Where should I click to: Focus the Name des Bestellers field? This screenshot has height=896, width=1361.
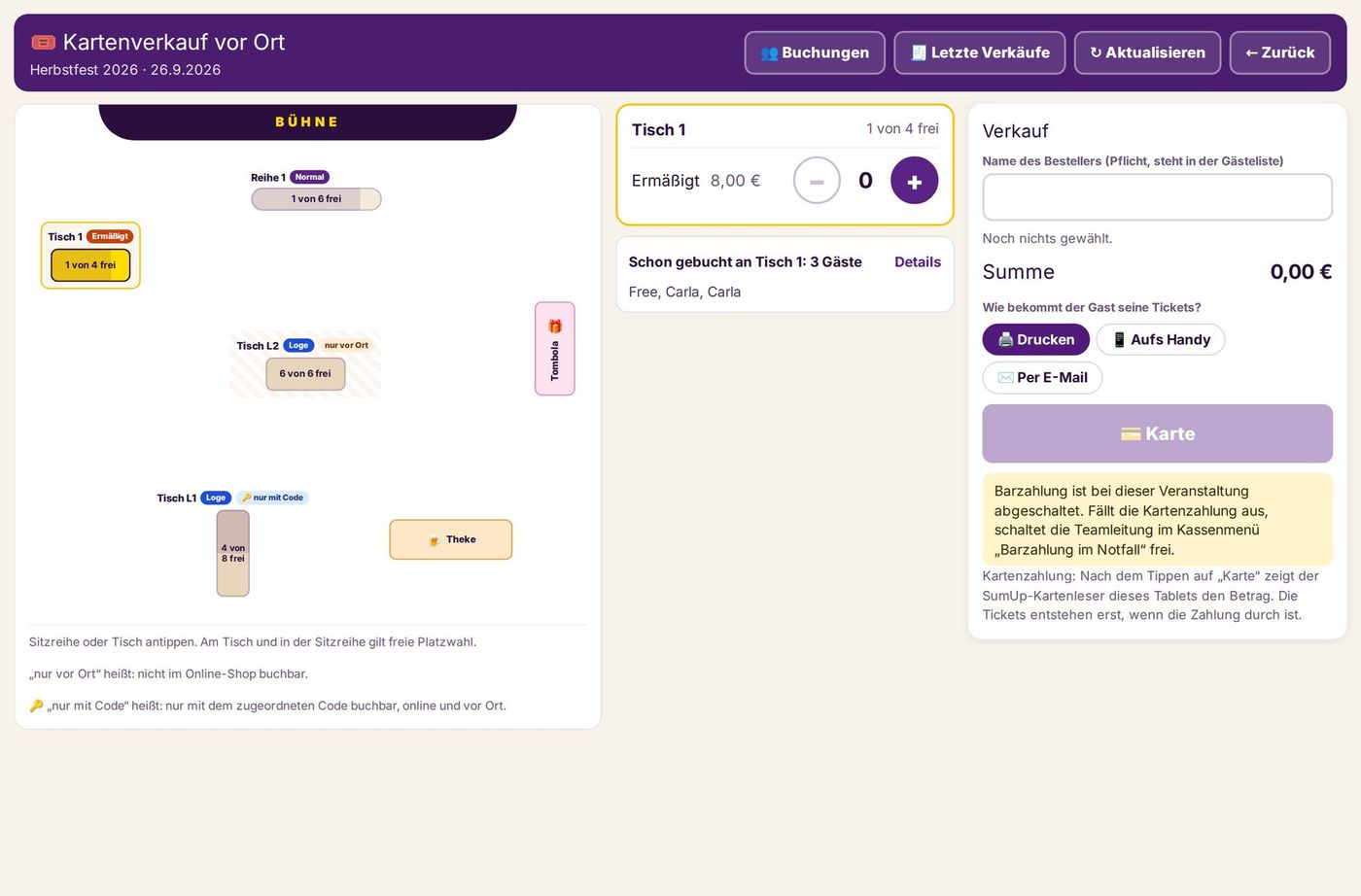pos(1157,197)
